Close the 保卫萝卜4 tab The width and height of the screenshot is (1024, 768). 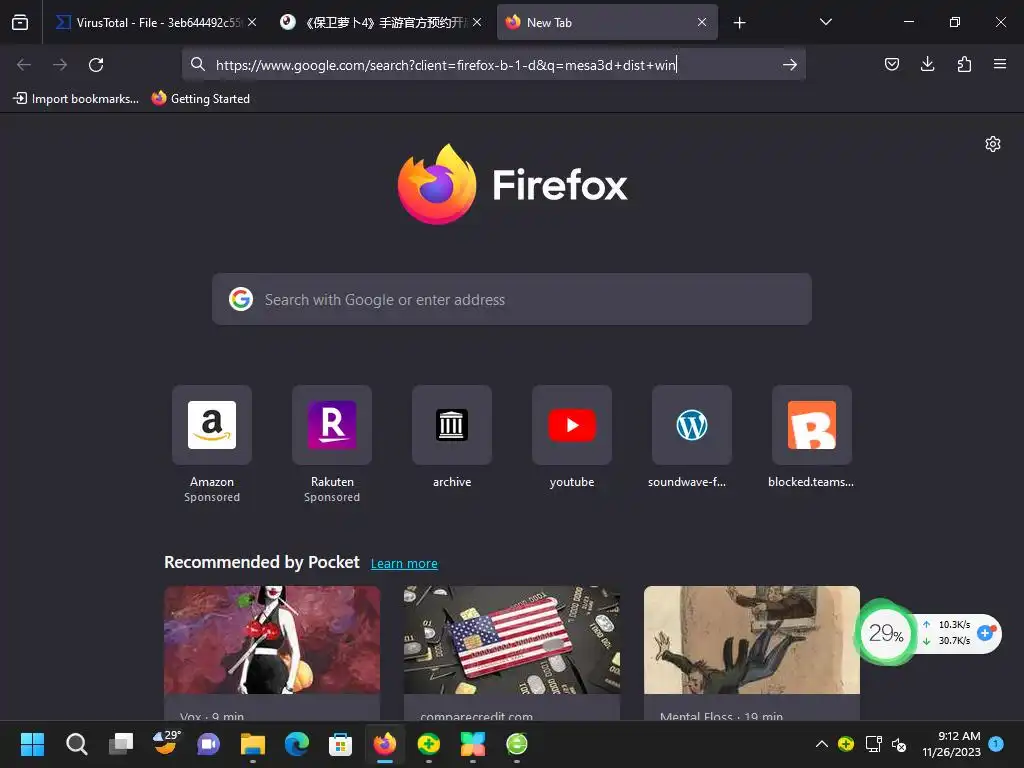[477, 22]
